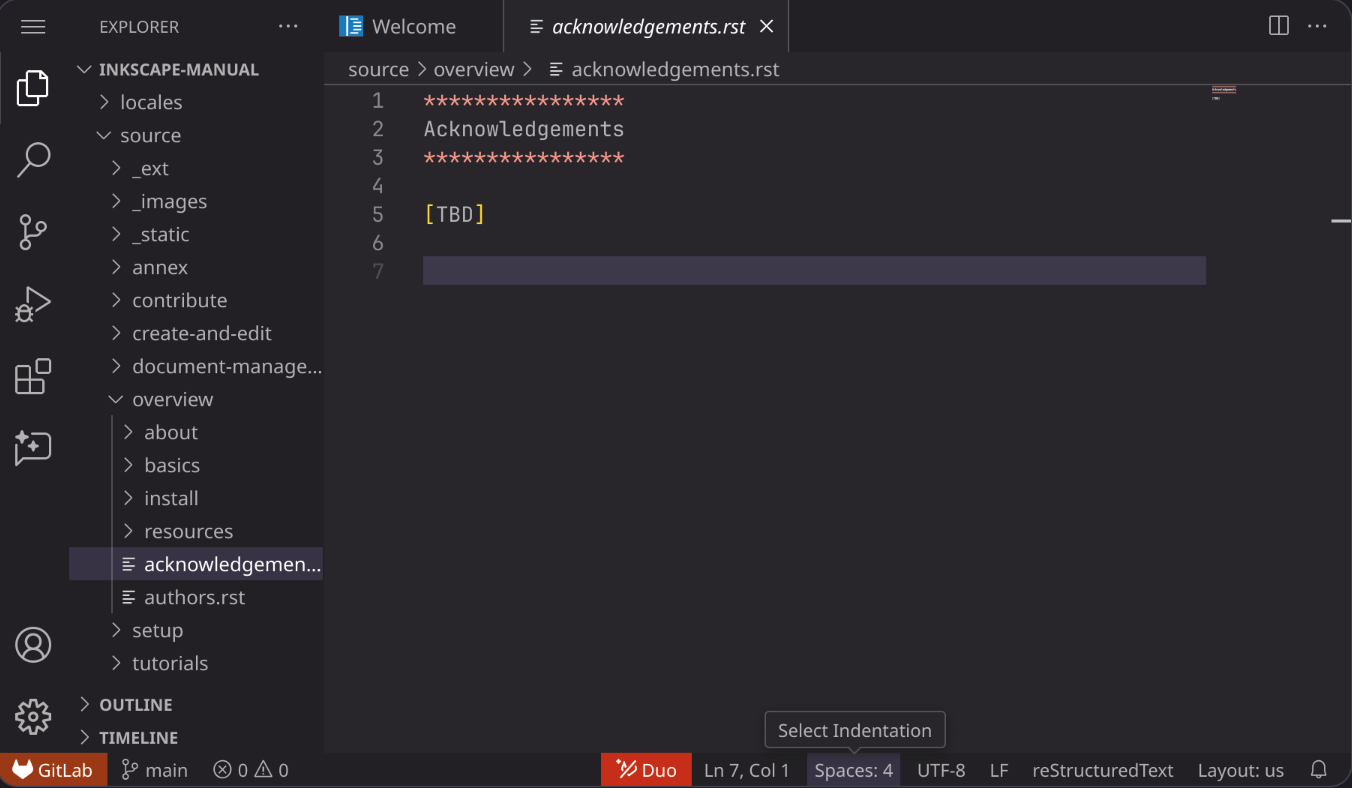Change encoding via UTF-8
Image resolution: width=1352 pixels, height=788 pixels.
point(941,770)
